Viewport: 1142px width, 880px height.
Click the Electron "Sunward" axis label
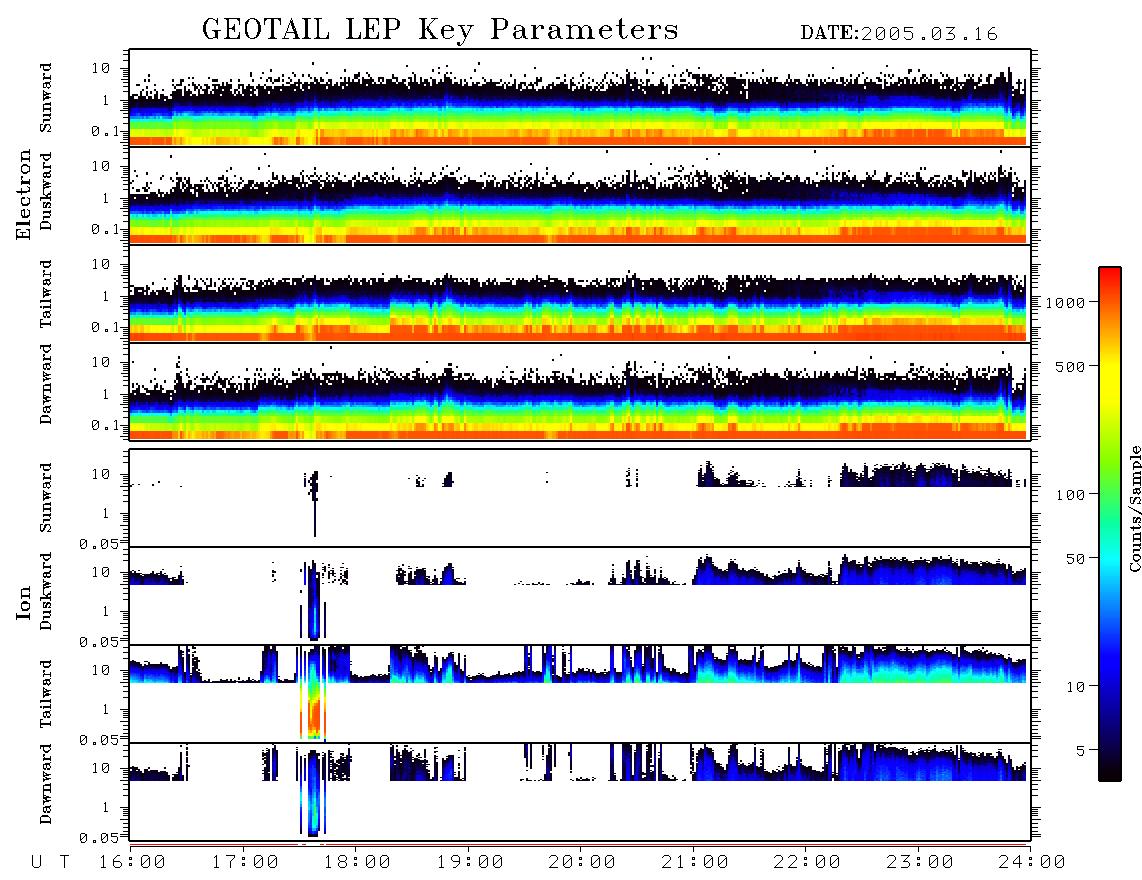click(46, 98)
